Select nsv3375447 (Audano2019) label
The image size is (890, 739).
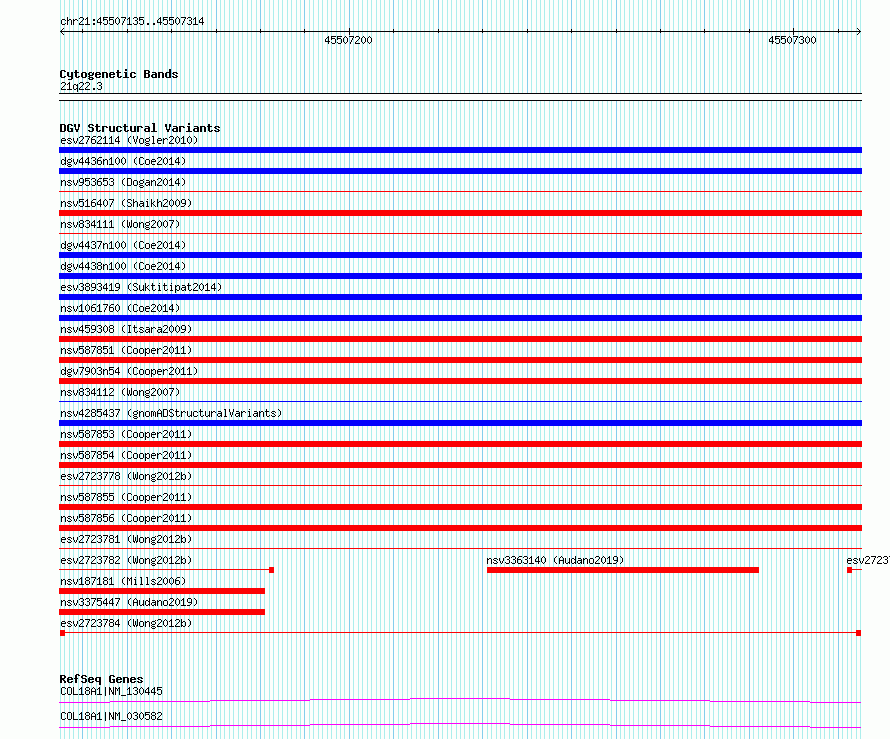129,602
